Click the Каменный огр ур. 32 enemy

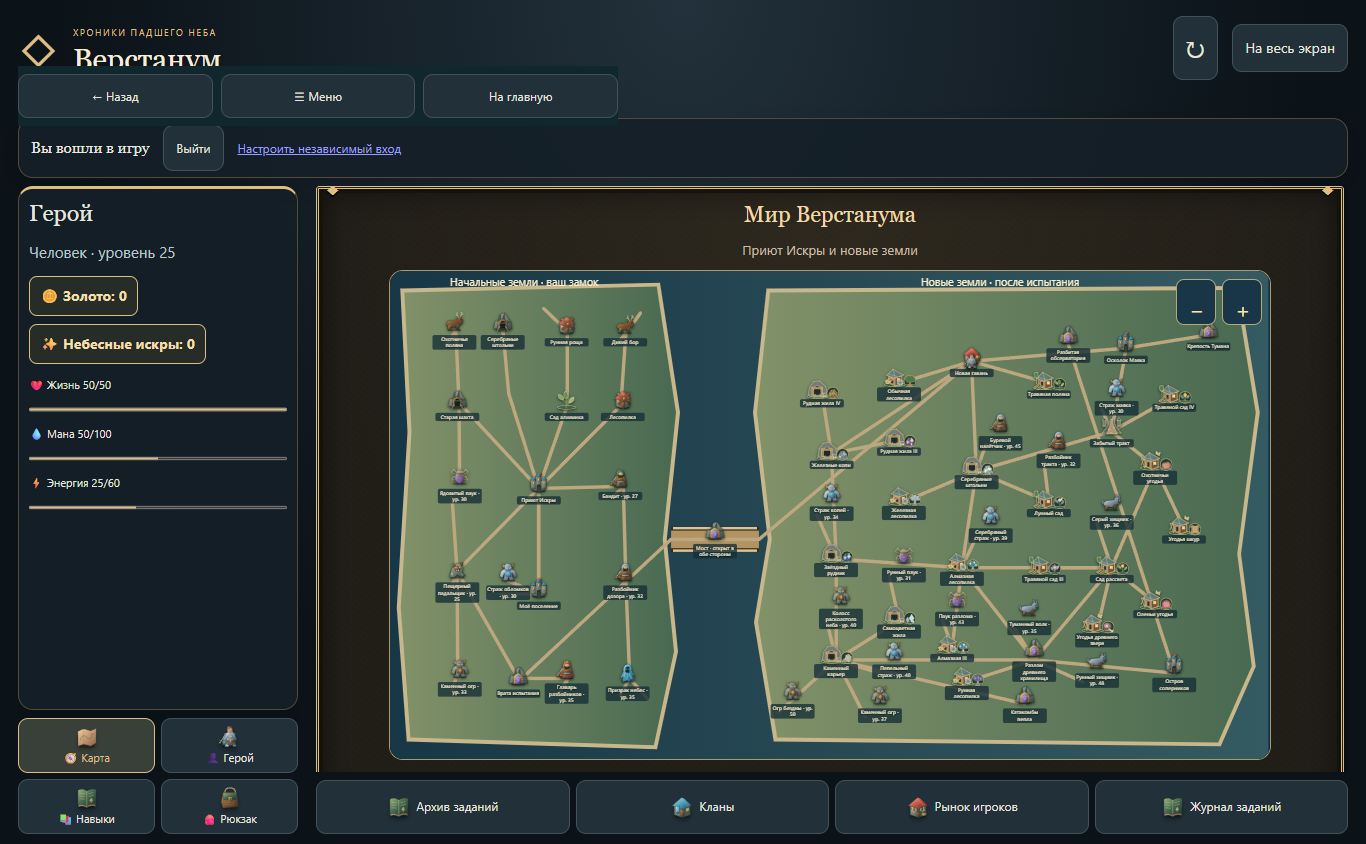459,669
